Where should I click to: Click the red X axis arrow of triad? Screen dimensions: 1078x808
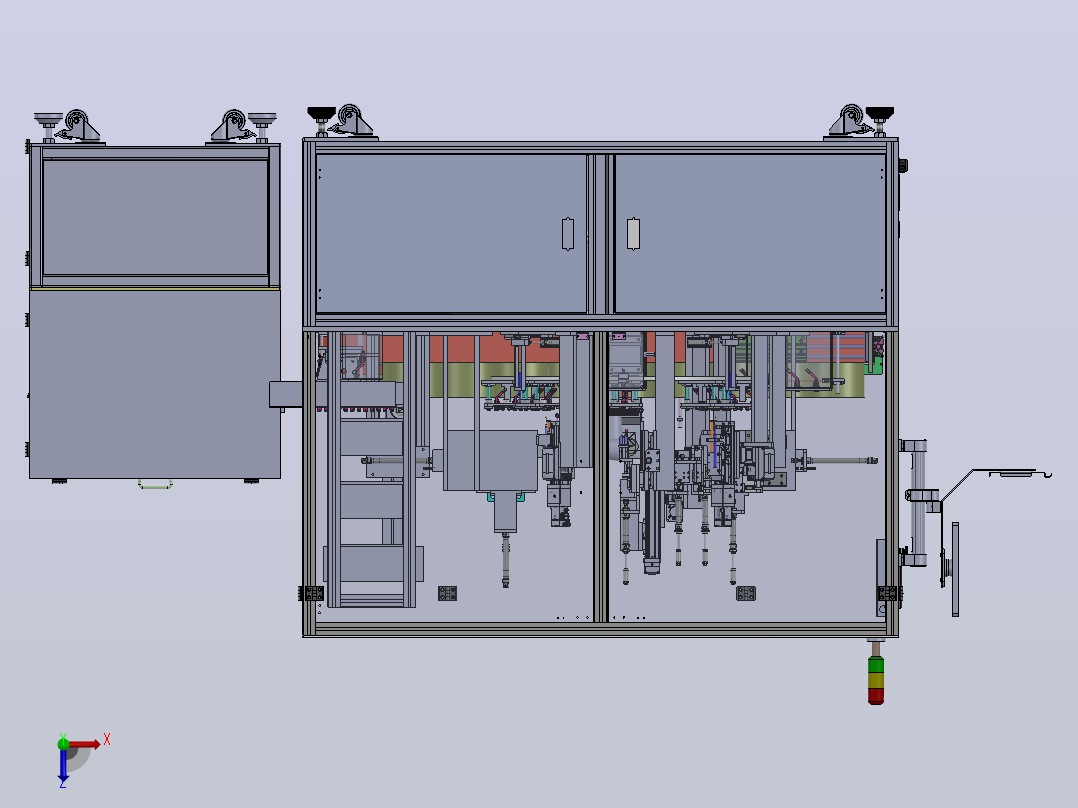coord(84,745)
